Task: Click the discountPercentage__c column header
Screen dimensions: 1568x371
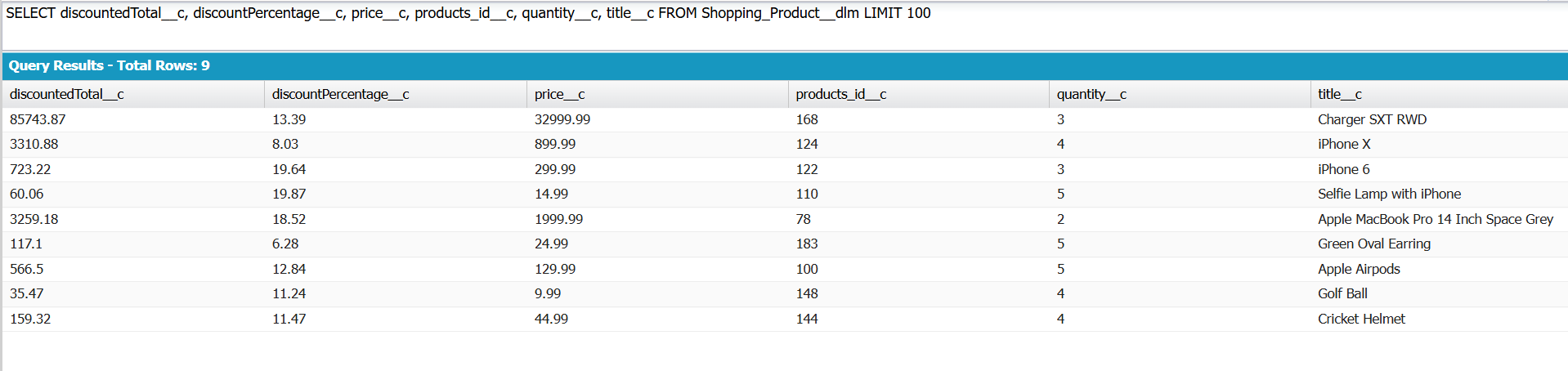Action: click(x=341, y=94)
